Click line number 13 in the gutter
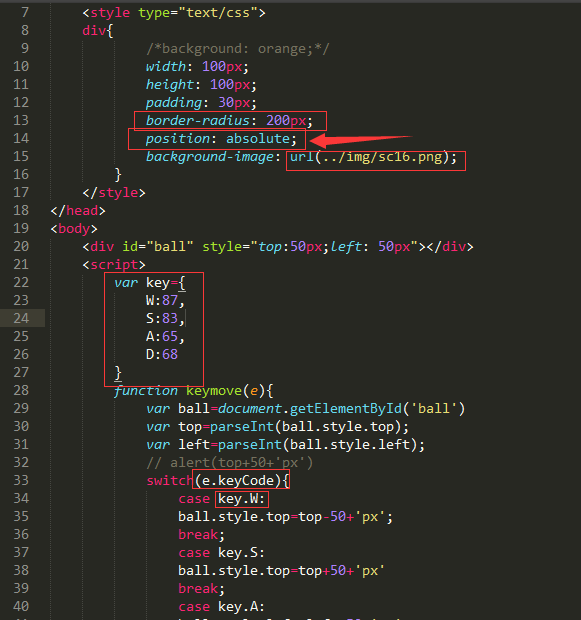The width and height of the screenshot is (581, 620). click(x=21, y=120)
